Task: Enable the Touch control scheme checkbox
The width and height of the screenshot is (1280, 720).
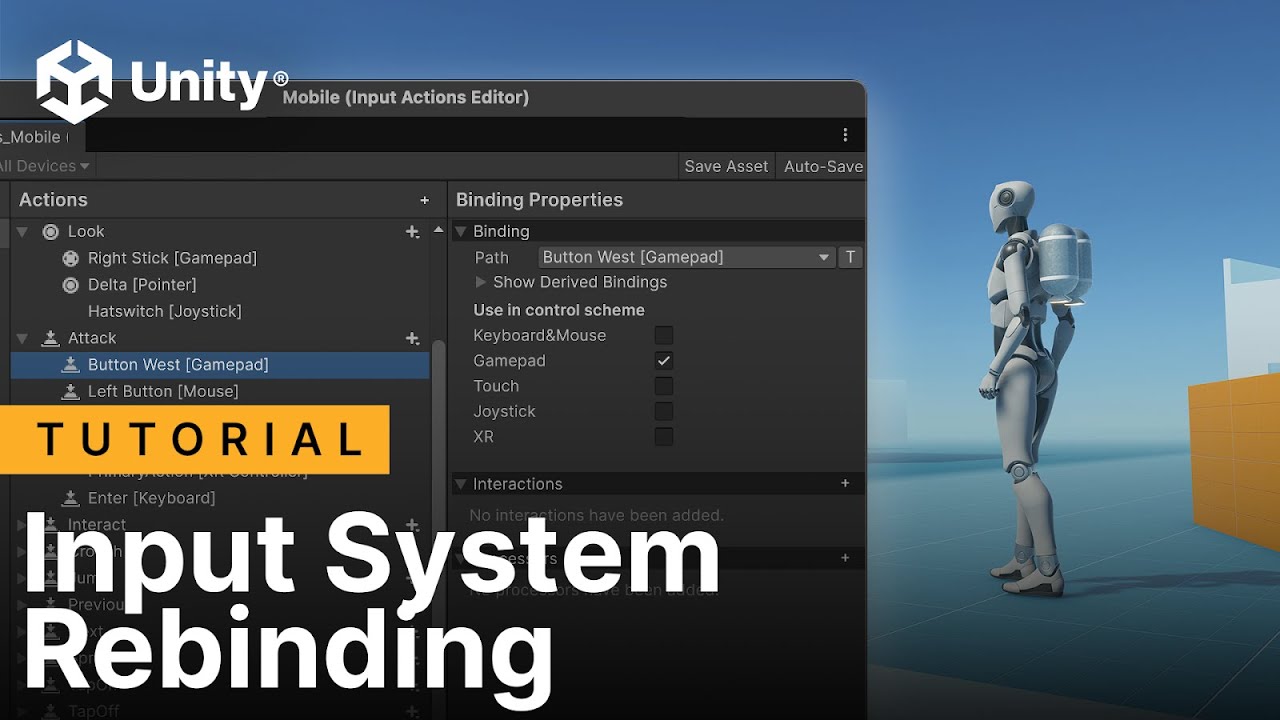Action: (x=663, y=386)
